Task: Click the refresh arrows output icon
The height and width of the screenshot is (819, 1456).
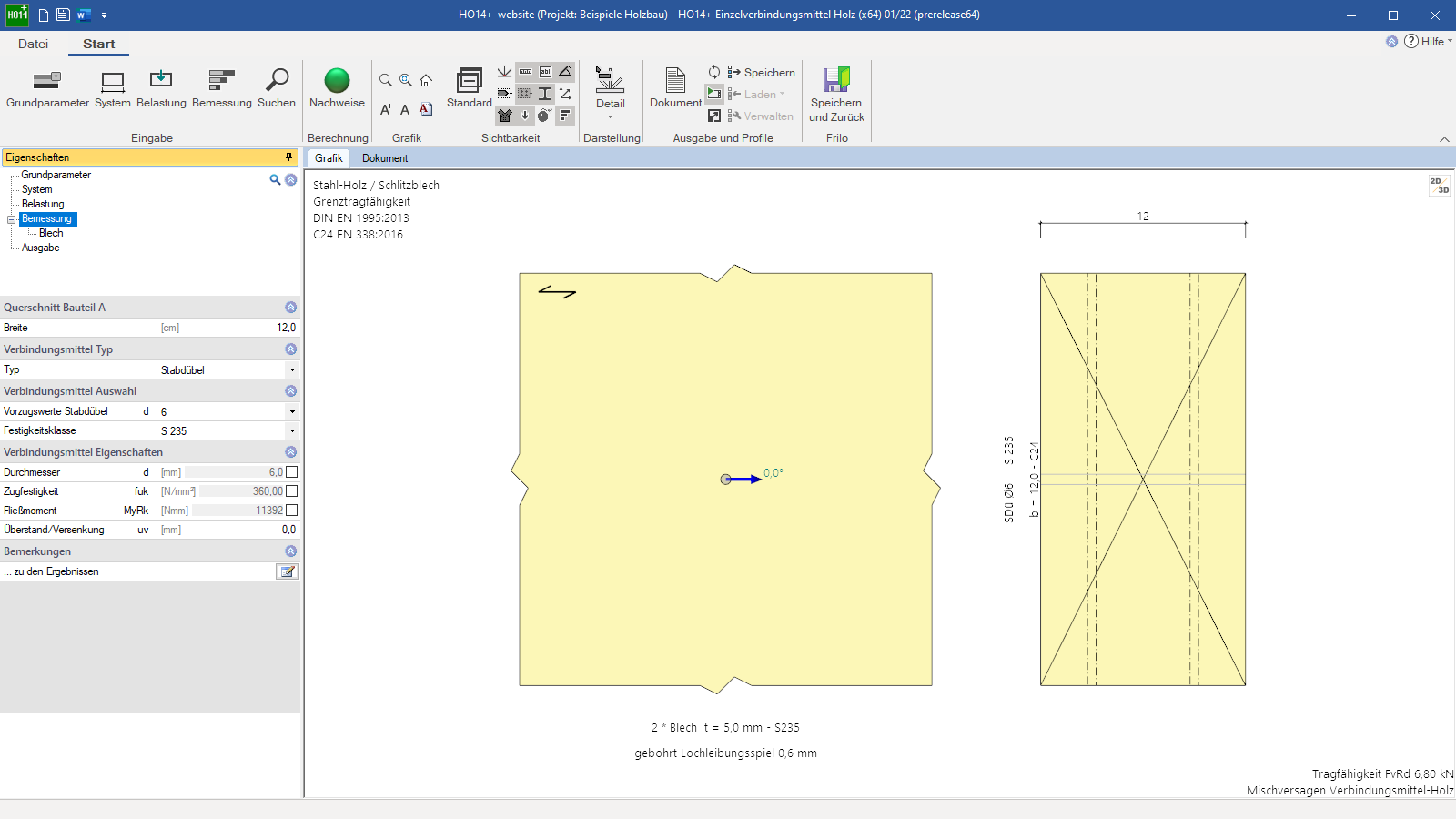Action: (714, 72)
